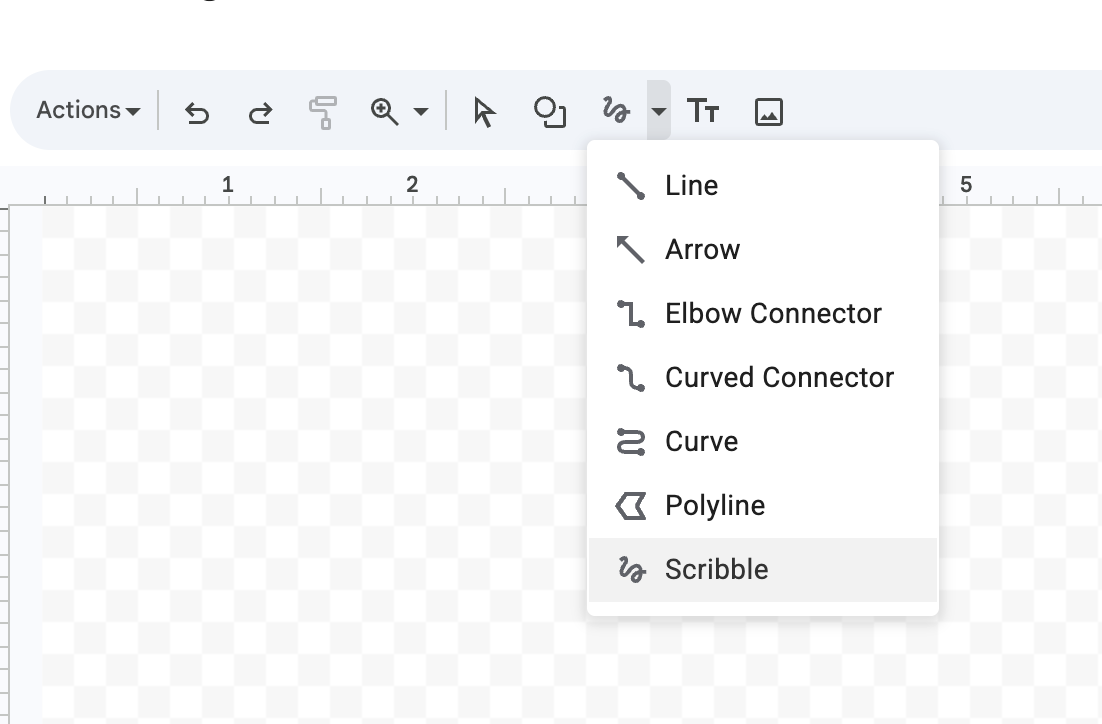Image resolution: width=1102 pixels, height=724 pixels.
Task: Select Scribble from the line menu
Action: pos(716,569)
